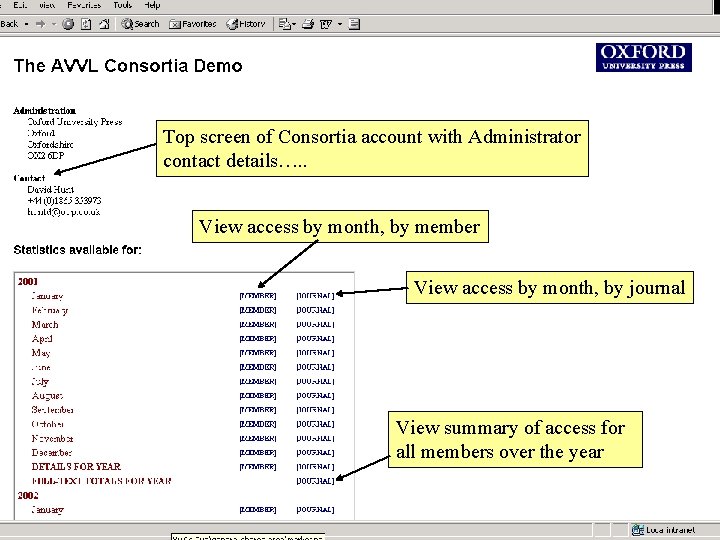Open the Search toolbar button
Screen dimensions: 720x540
tap(140, 24)
